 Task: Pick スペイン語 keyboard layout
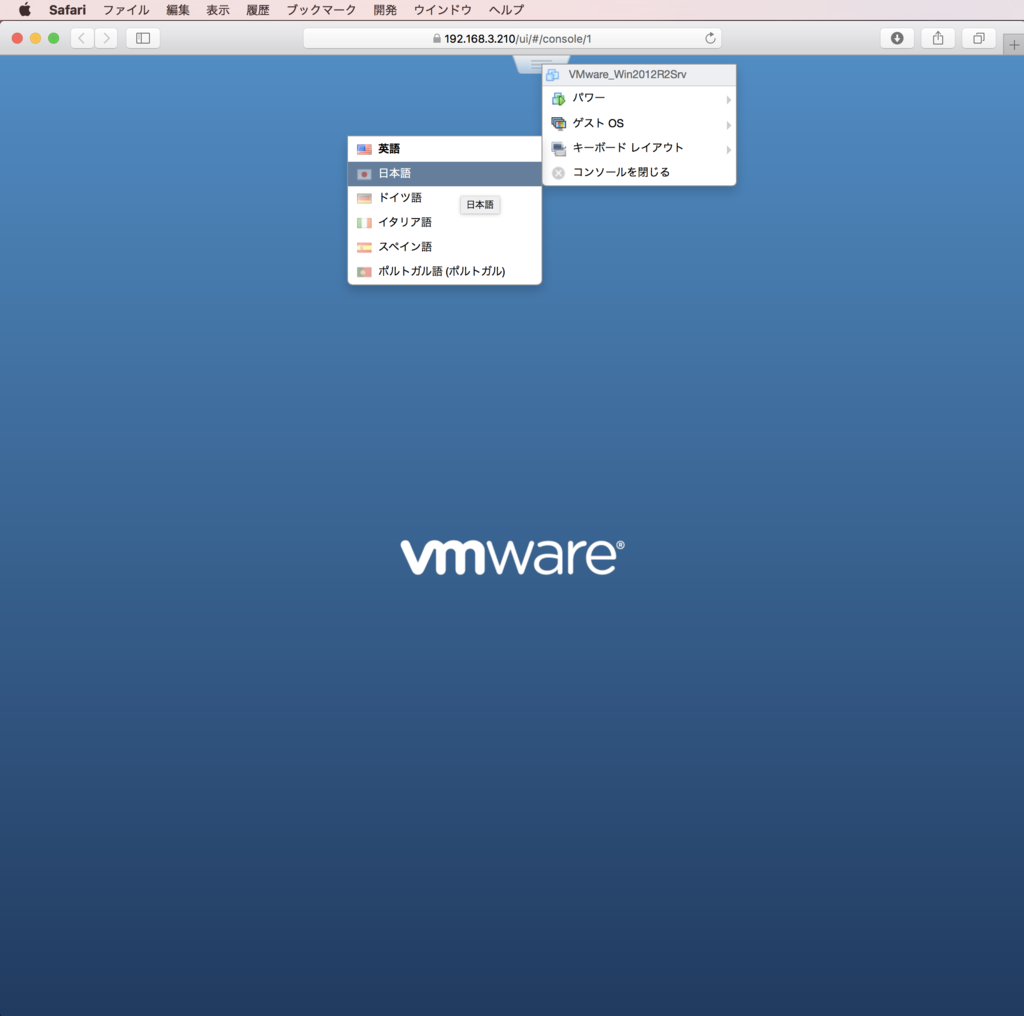coord(445,247)
